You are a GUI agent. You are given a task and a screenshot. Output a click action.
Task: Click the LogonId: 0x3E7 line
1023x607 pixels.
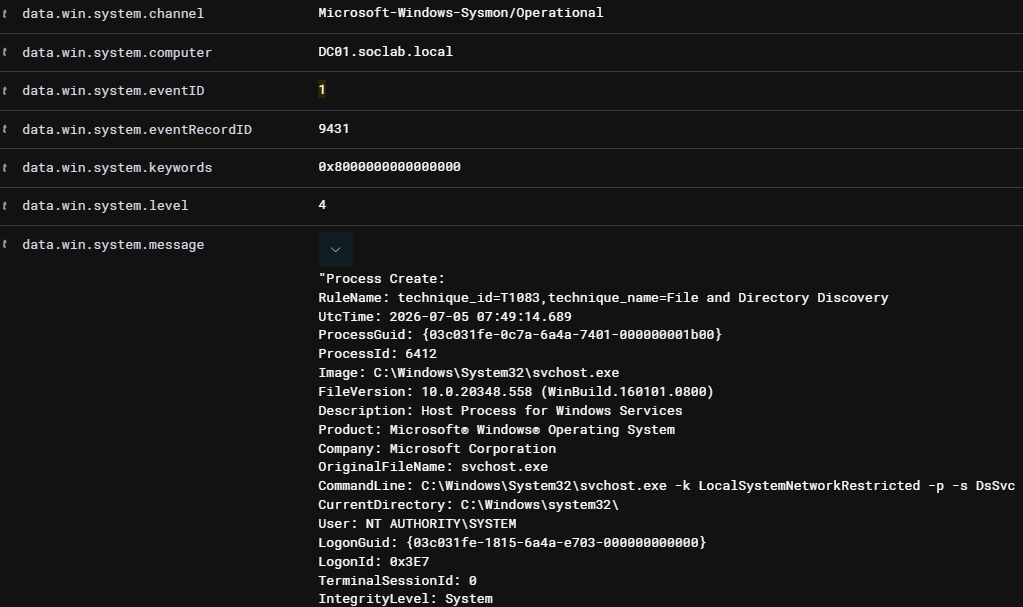click(374, 561)
